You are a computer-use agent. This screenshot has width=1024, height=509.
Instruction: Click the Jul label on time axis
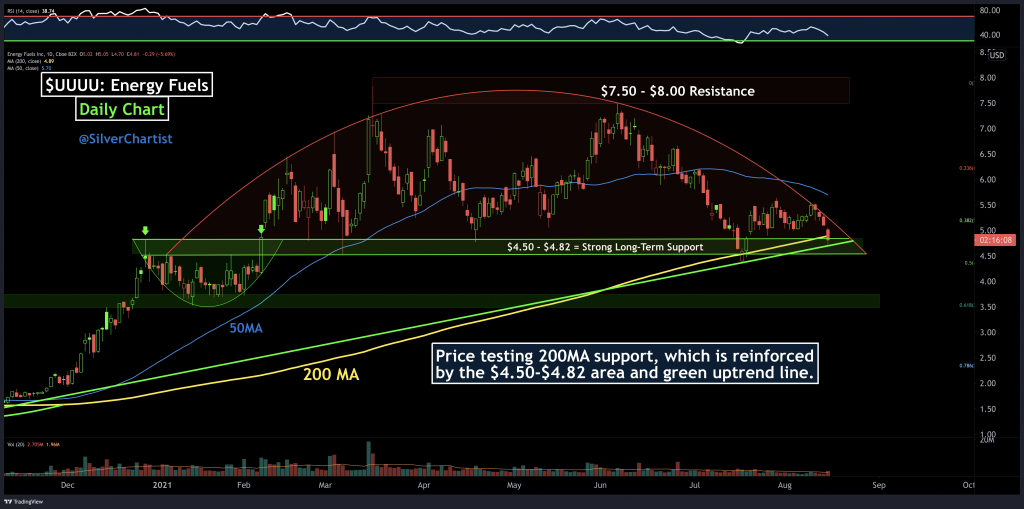(695, 485)
